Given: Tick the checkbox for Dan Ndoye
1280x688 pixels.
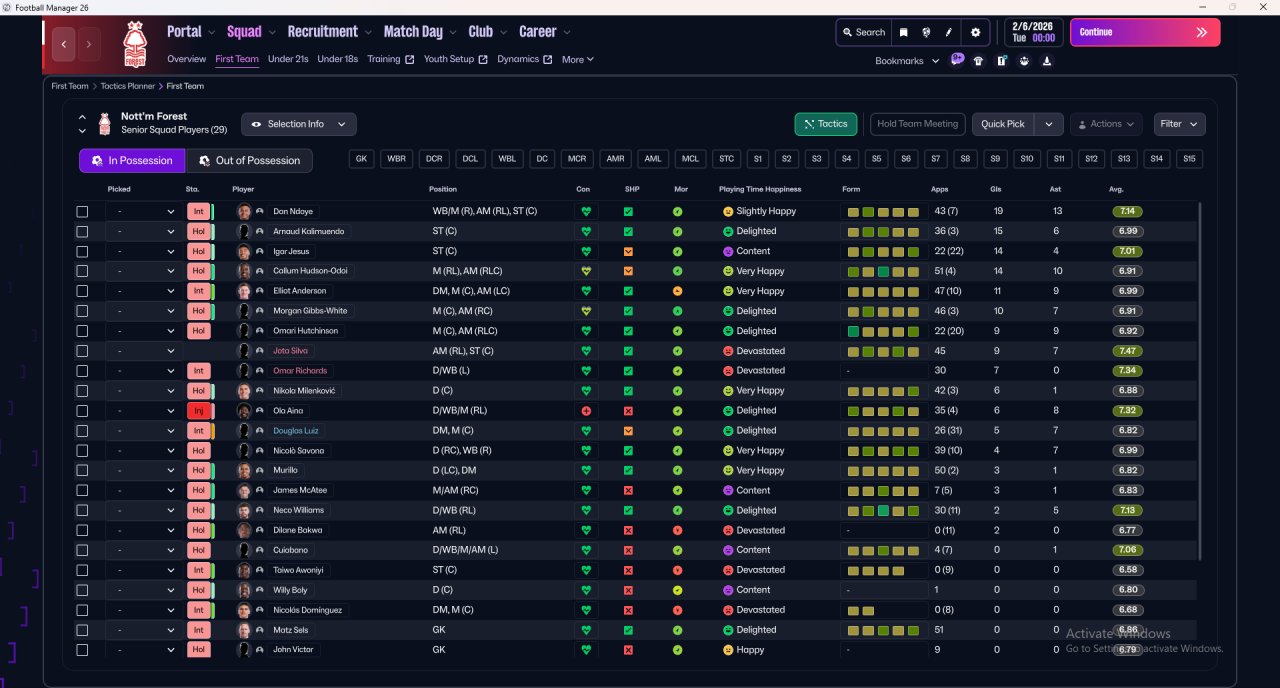Looking at the screenshot, I should pyautogui.click(x=82, y=212).
